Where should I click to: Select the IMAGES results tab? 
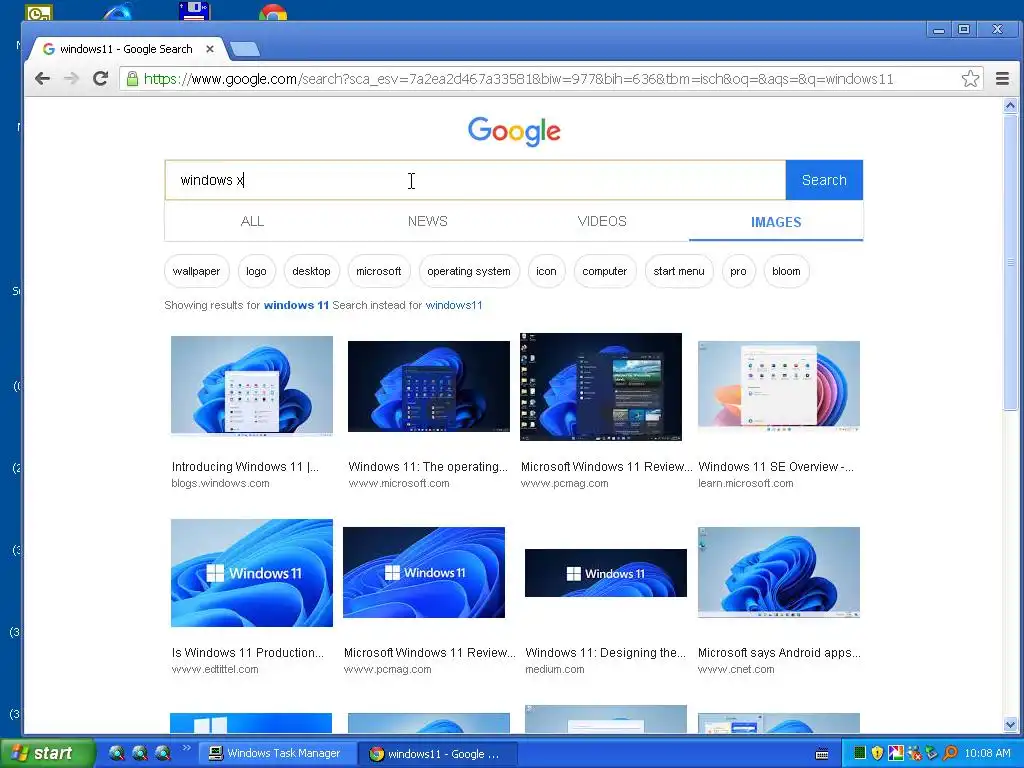point(776,222)
